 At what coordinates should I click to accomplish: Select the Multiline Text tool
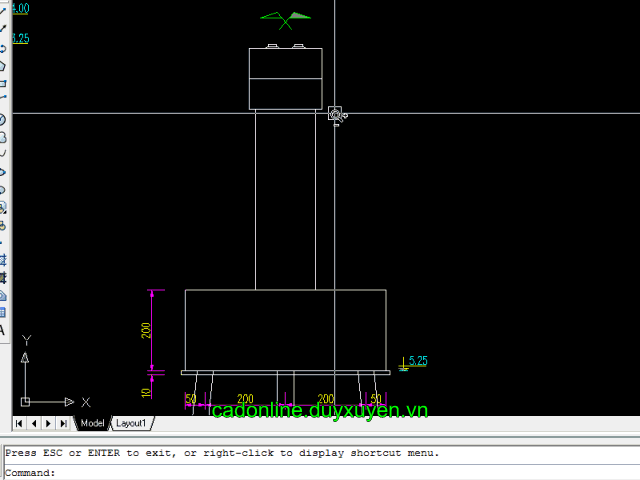pyautogui.click(x=3, y=331)
